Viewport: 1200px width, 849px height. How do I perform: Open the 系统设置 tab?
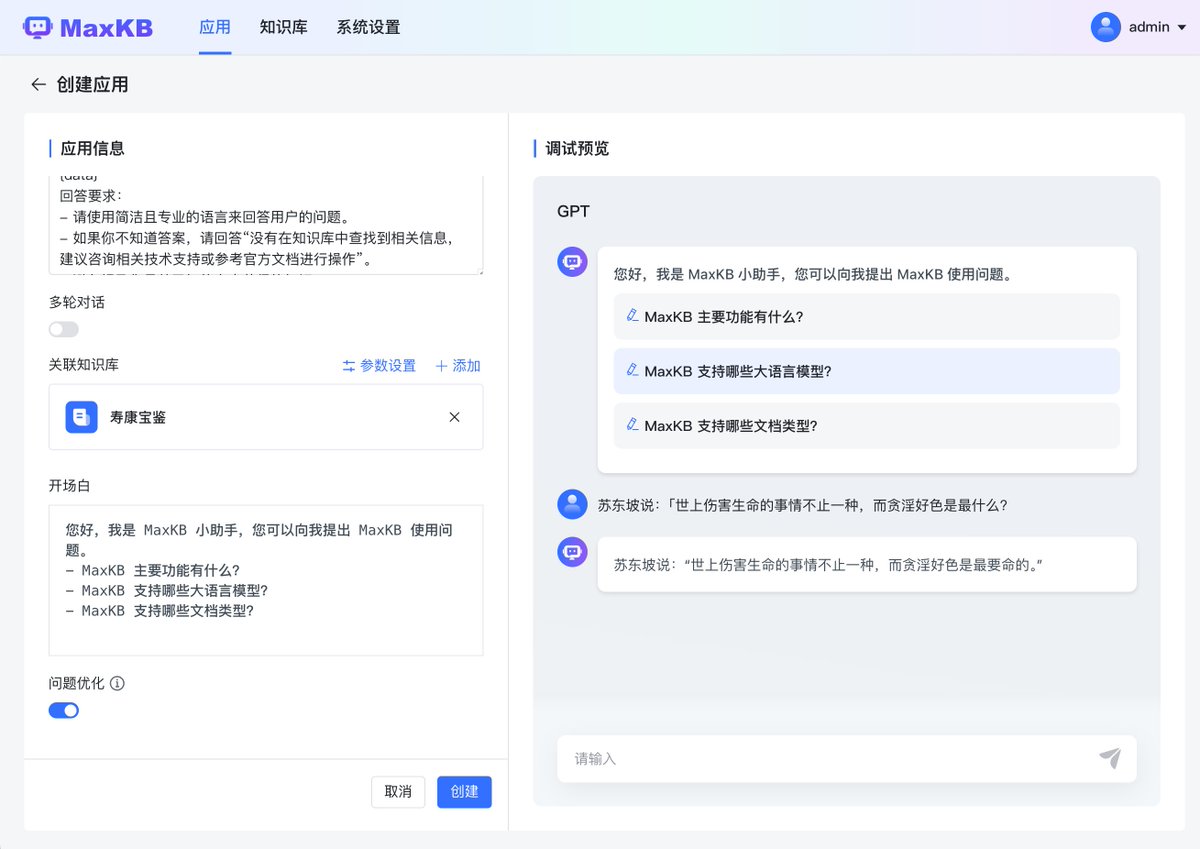368,27
